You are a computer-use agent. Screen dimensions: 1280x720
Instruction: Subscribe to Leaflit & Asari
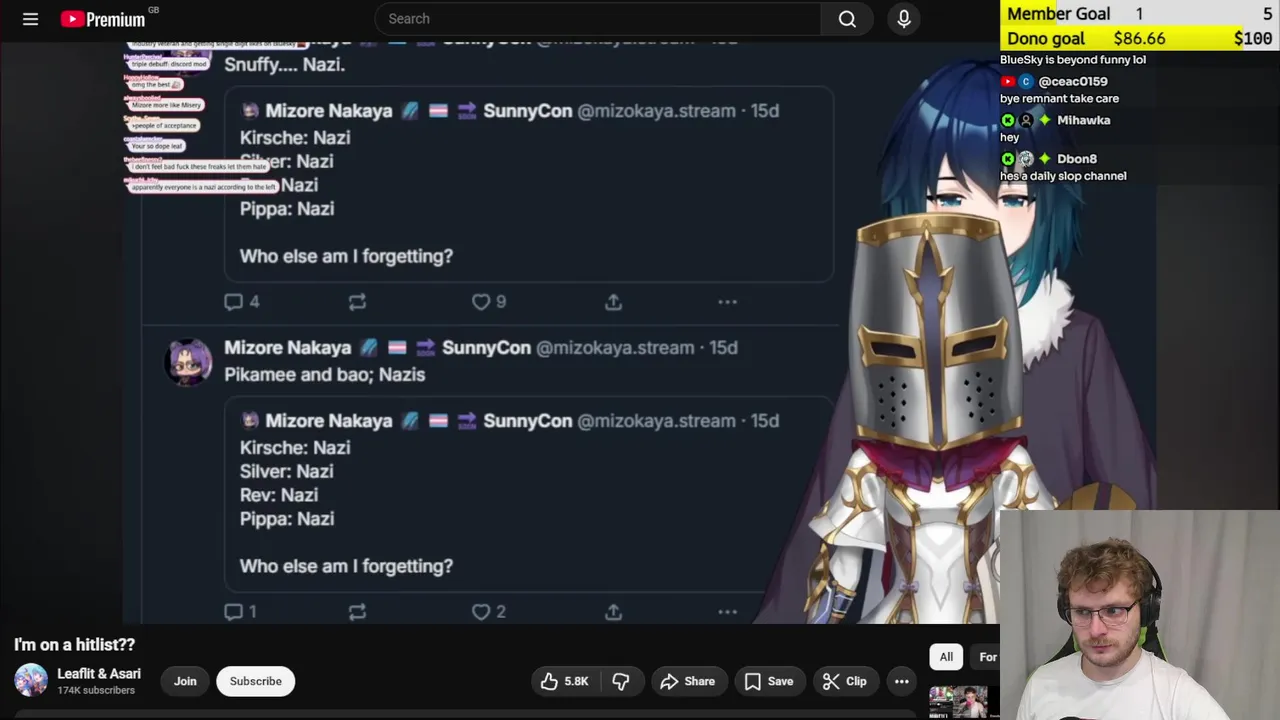pyautogui.click(x=256, y=681)
